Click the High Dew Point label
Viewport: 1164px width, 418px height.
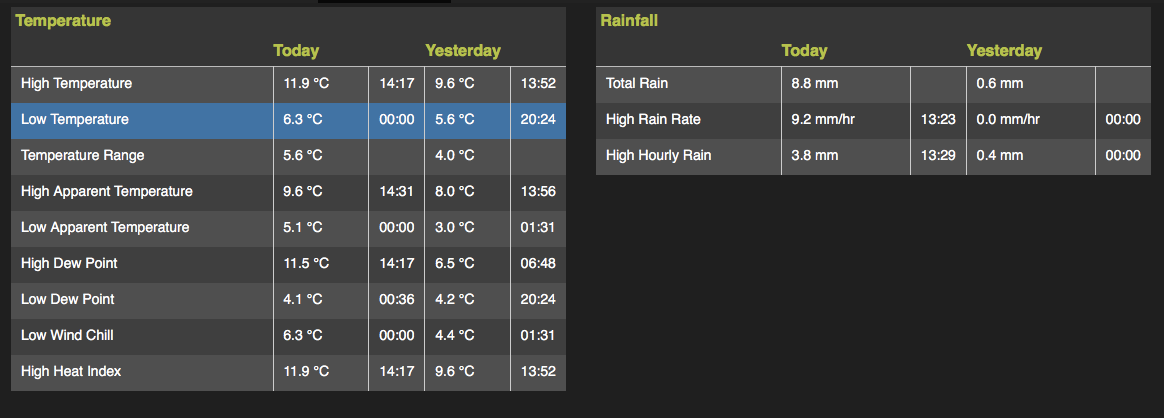coord(69,264)
